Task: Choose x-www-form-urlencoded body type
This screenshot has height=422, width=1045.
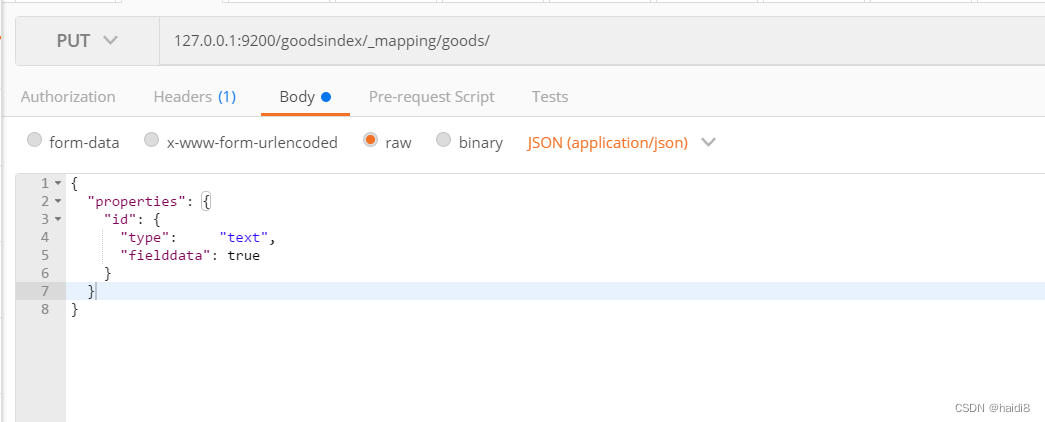Action: tap(152, 141)
